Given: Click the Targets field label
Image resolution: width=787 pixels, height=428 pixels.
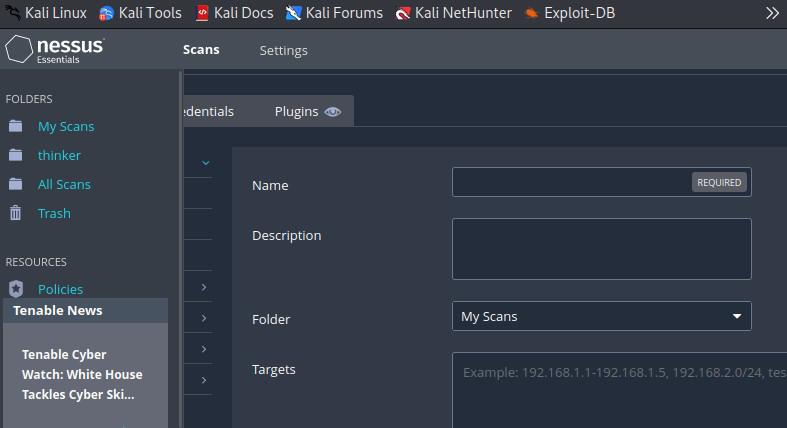Looking at the screenshot, I should click(x=274, y=370).
